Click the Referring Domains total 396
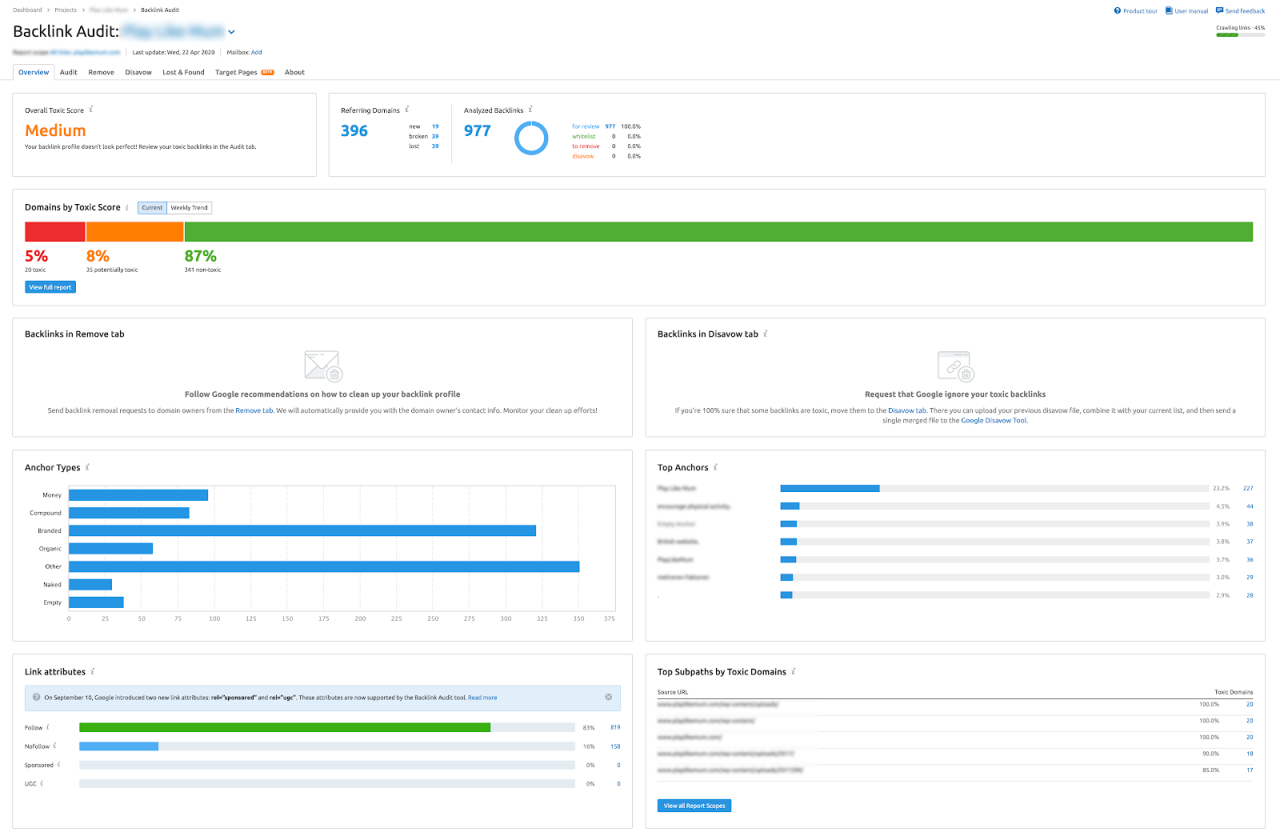This screenshot has height=836, width=1280. coord(354,131)
